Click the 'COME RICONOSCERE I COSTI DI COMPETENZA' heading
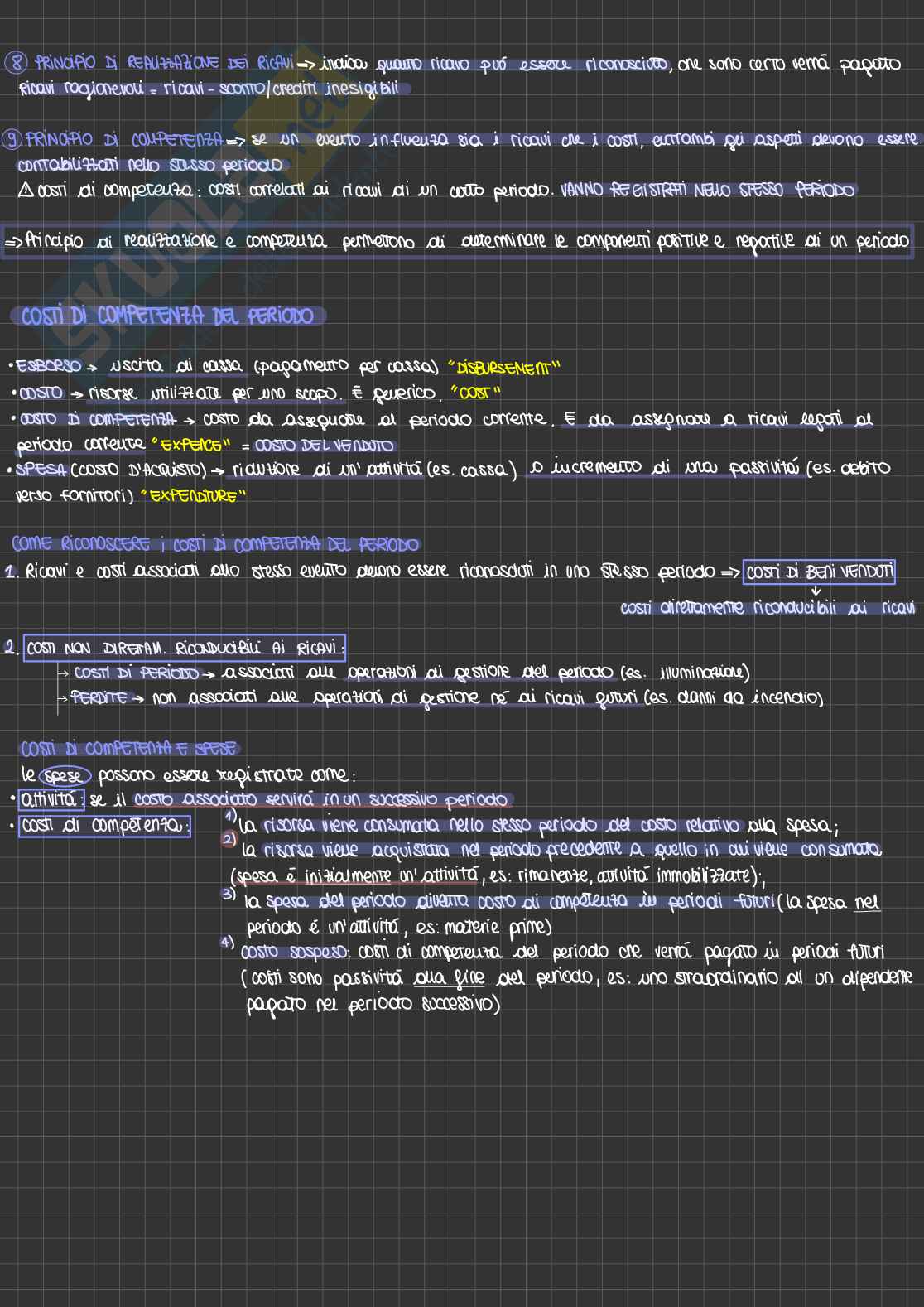924x1307 pixels. (215, 544)
